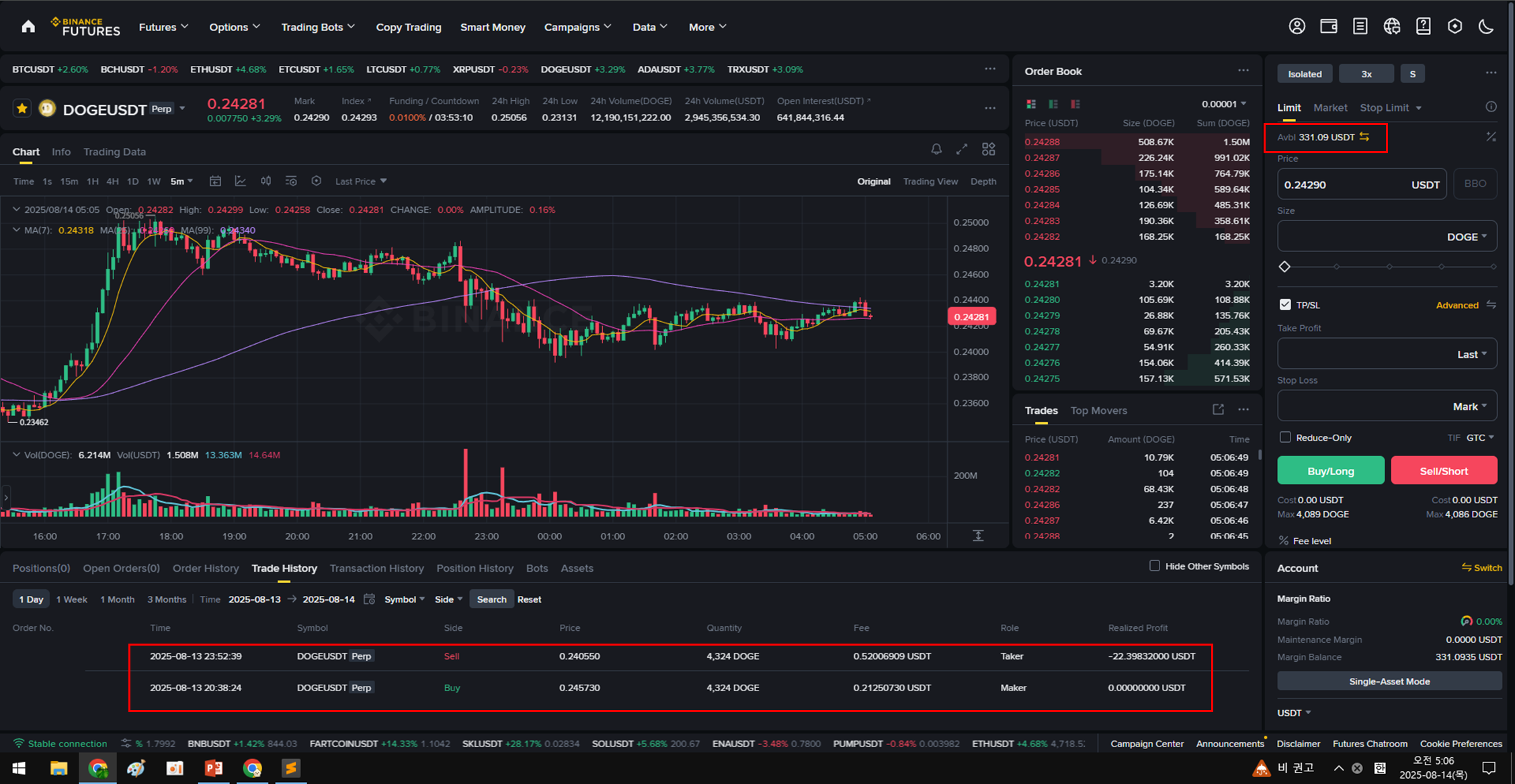Viewport: 1515px width, 784px height.
Task: Check Hide Other Symbols option
Action: pos(1155,566)
